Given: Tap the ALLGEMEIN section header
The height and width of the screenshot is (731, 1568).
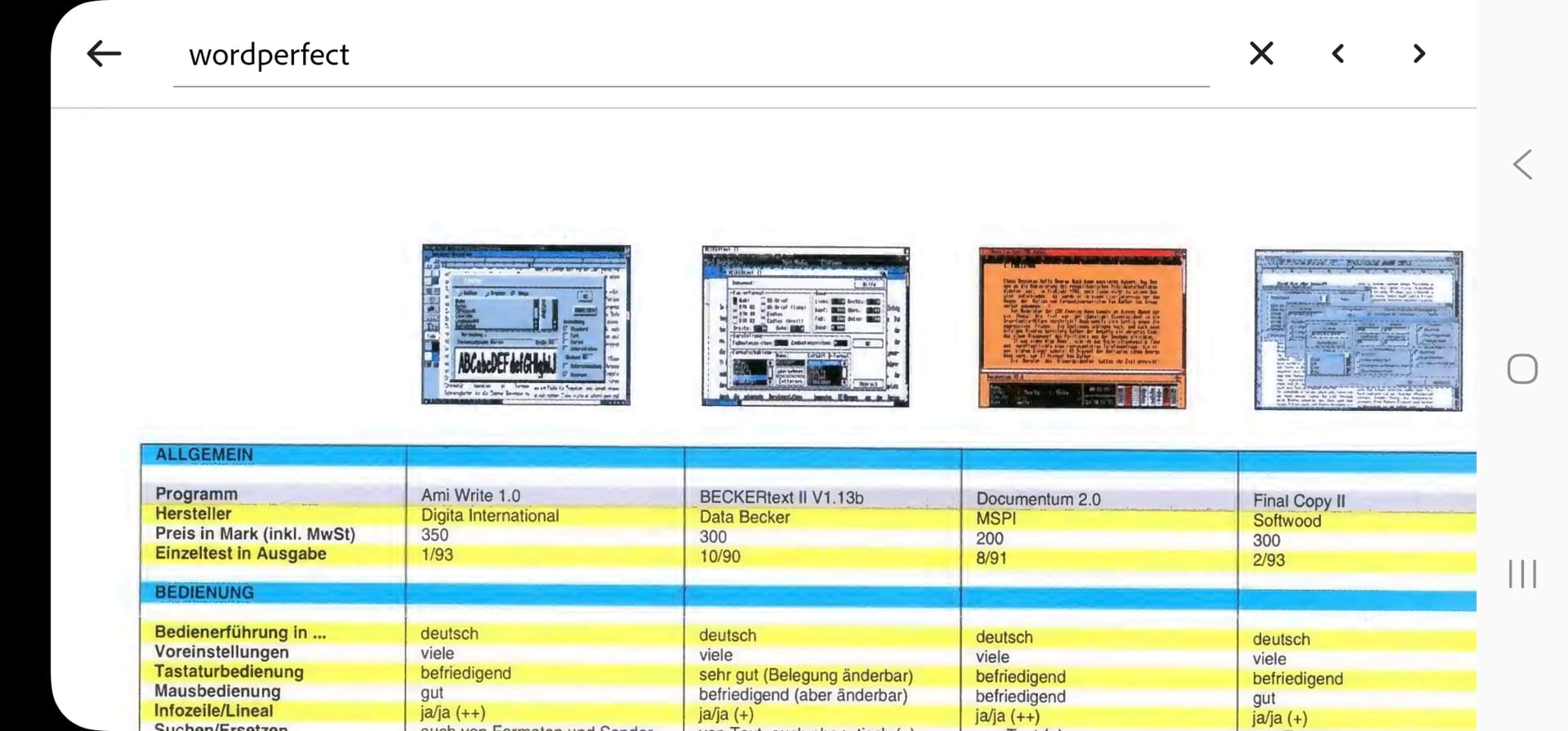Looking at the screenshot, I should (x=204, y=454).
